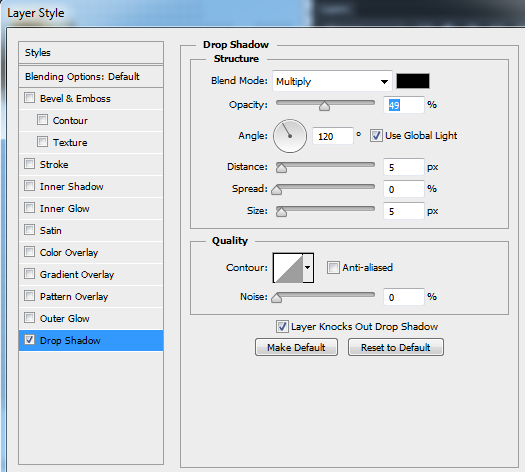Check the Stroke effect box
Viewport: 525px width, 472px height.
(29, 164)
